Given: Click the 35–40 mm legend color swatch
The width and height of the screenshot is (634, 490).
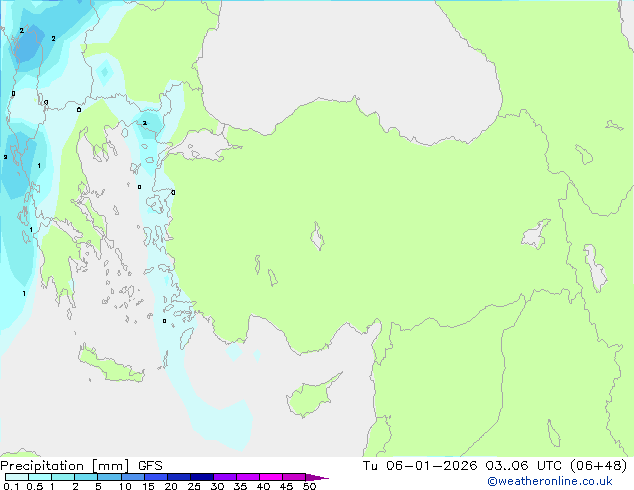Looking at the screenshot, I should click(x=247, y=477).
